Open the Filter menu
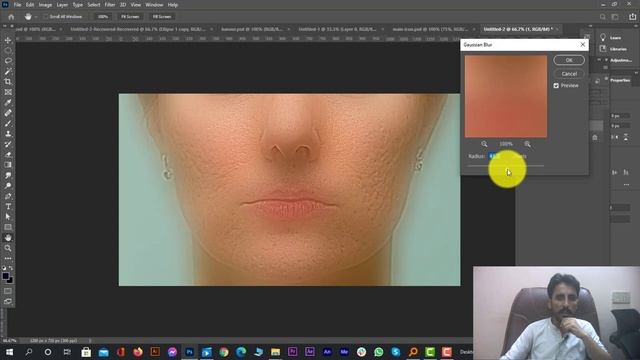 [x=110, y=5]
